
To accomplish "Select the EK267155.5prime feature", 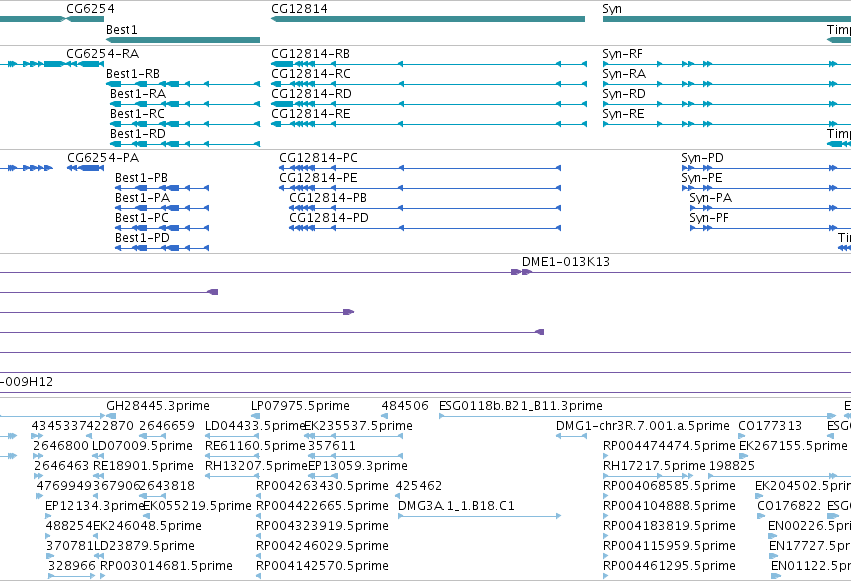I will point(793,446).
